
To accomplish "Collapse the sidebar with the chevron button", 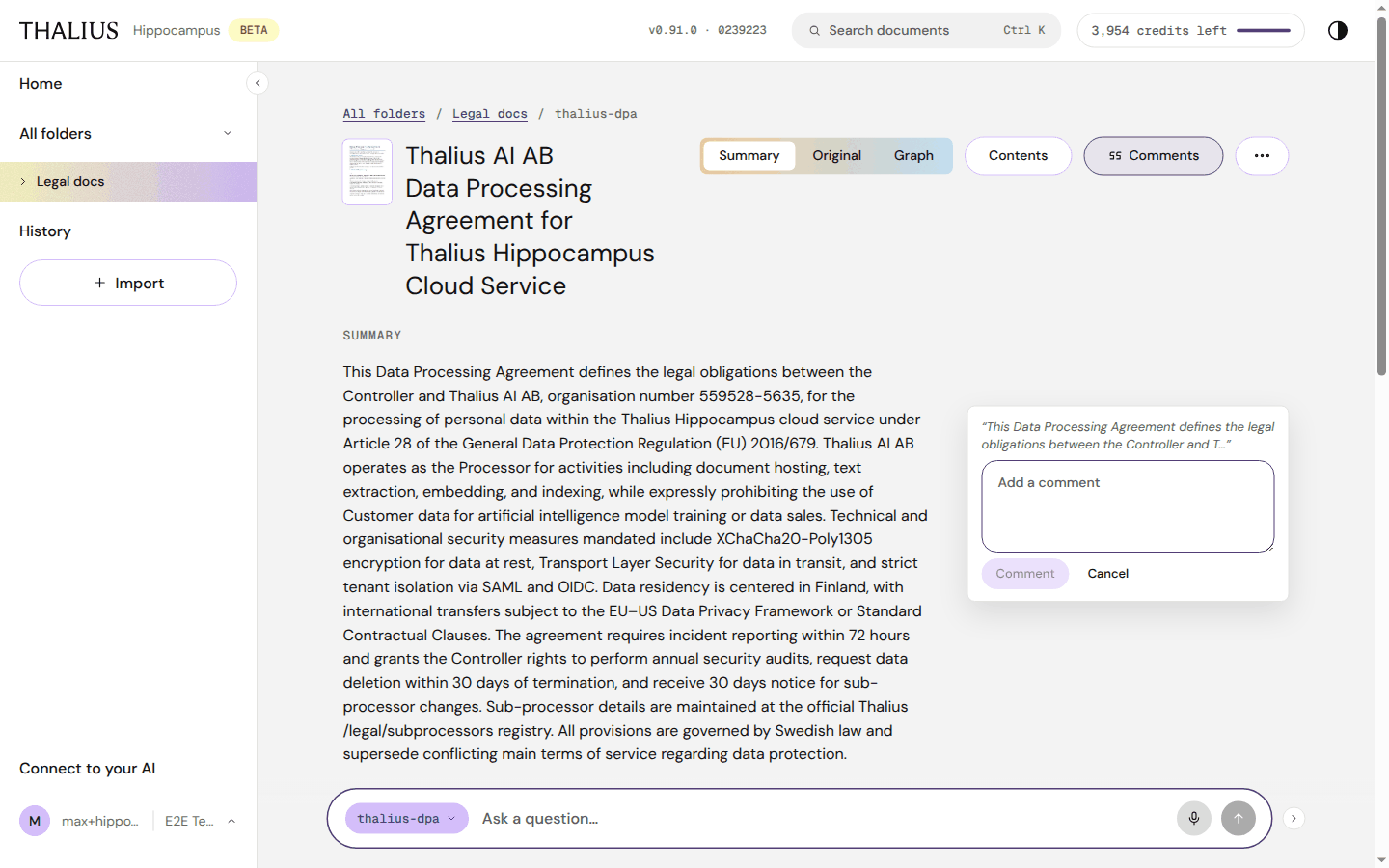I will coord(258,83).
